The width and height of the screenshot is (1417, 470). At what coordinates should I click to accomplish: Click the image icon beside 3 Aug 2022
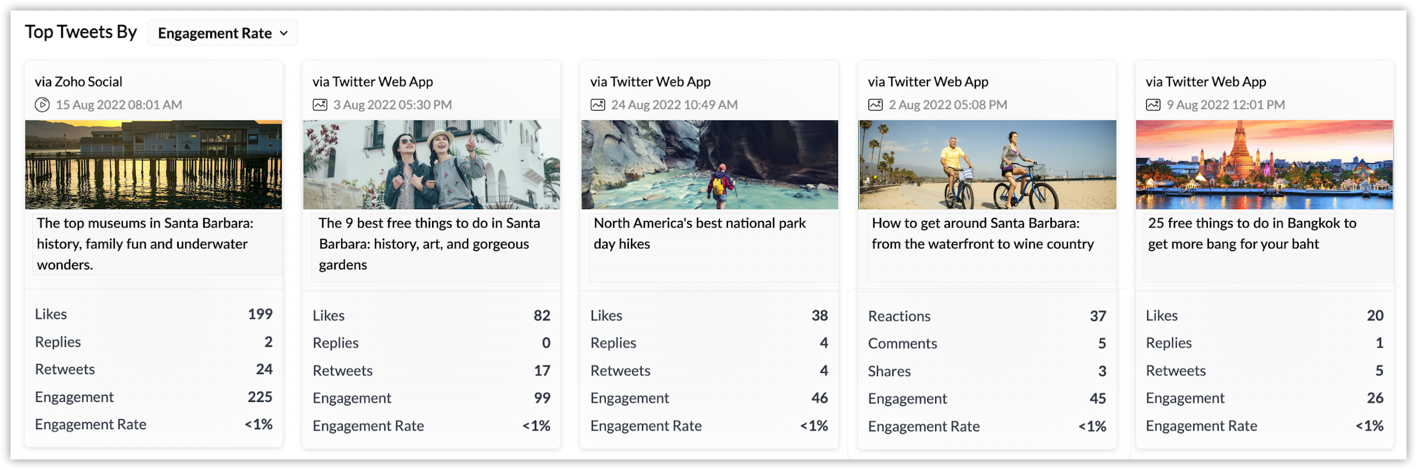320,105
